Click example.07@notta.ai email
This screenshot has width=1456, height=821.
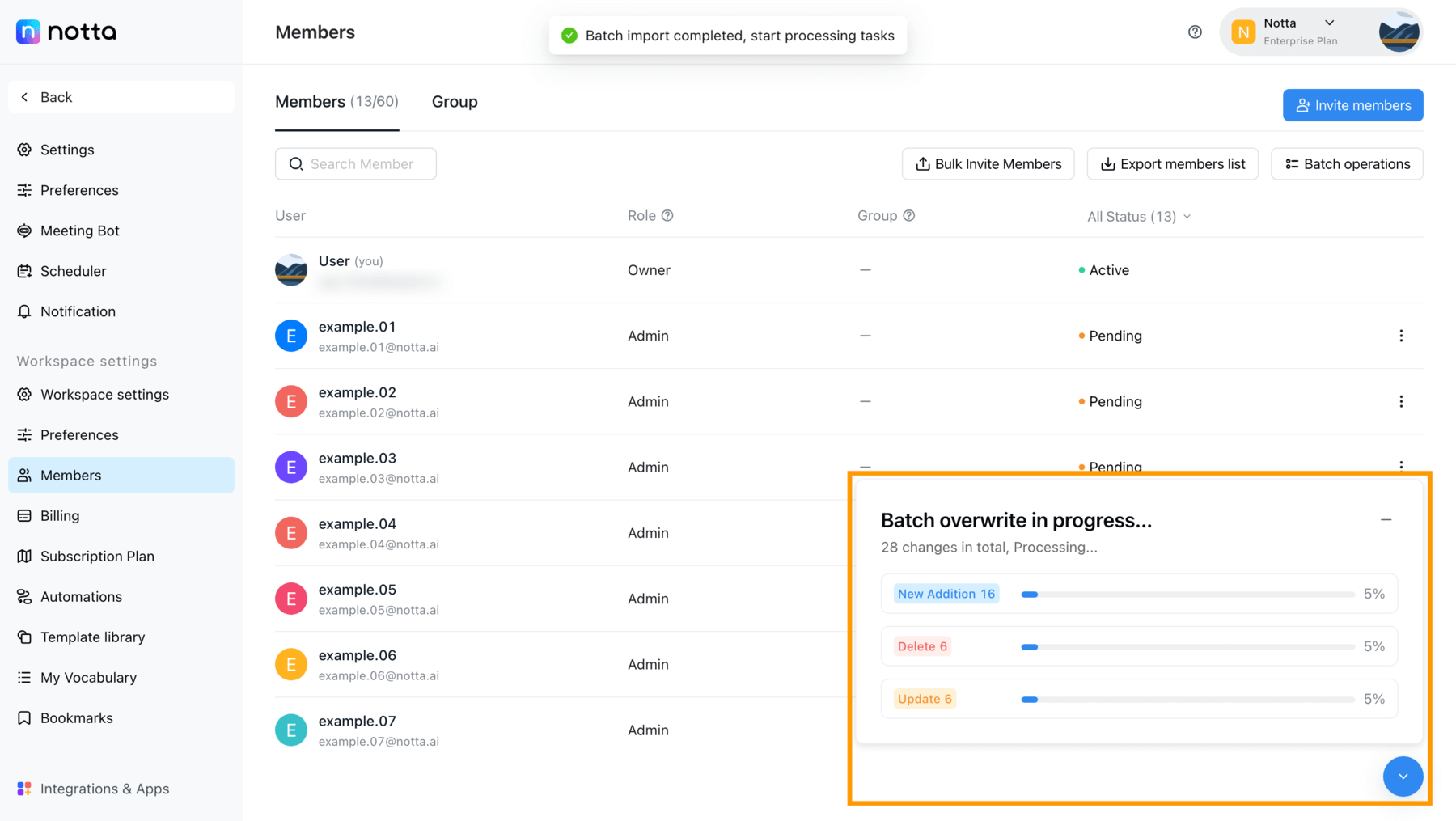tap(379, 742)
